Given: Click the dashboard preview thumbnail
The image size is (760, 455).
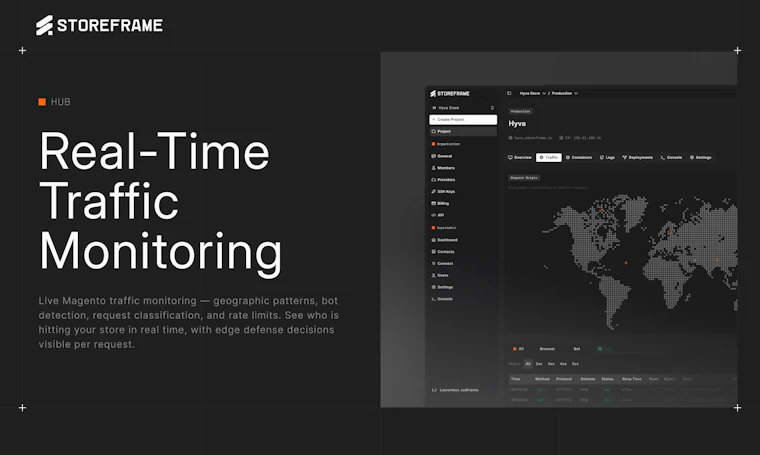Looking at the screenshot, I should 559,230.
